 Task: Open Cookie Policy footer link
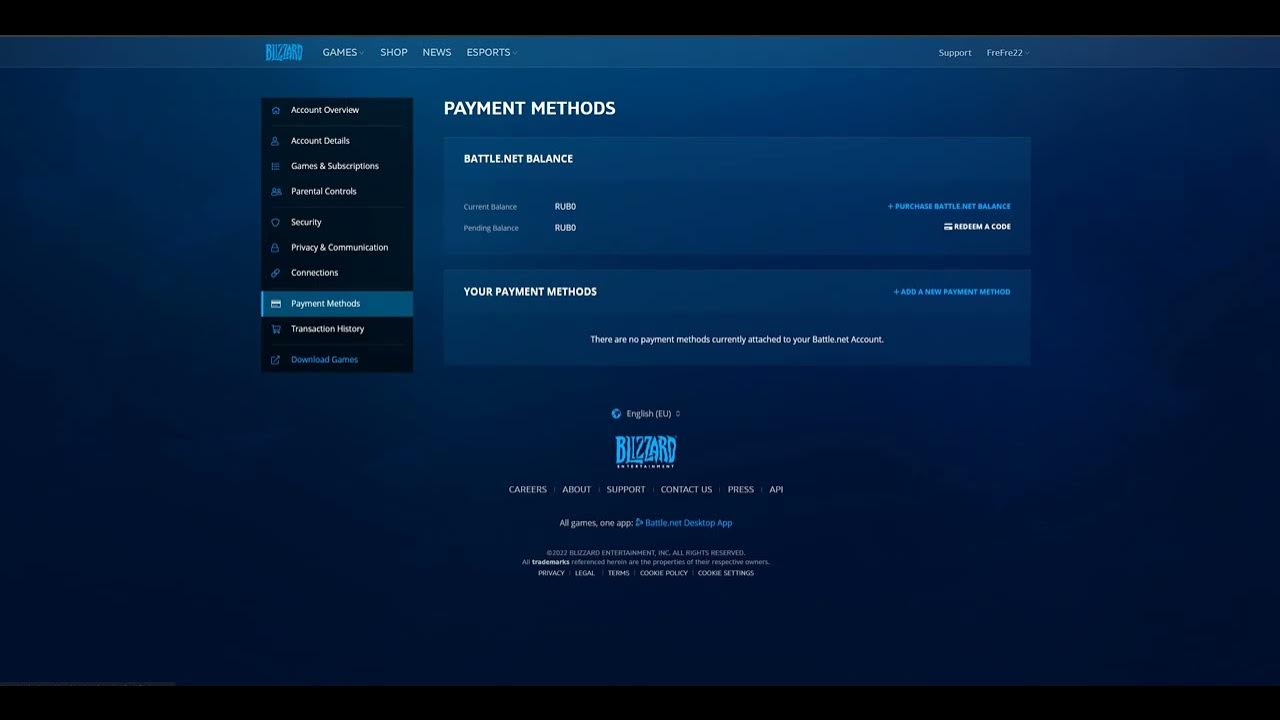tap(664, 573)
